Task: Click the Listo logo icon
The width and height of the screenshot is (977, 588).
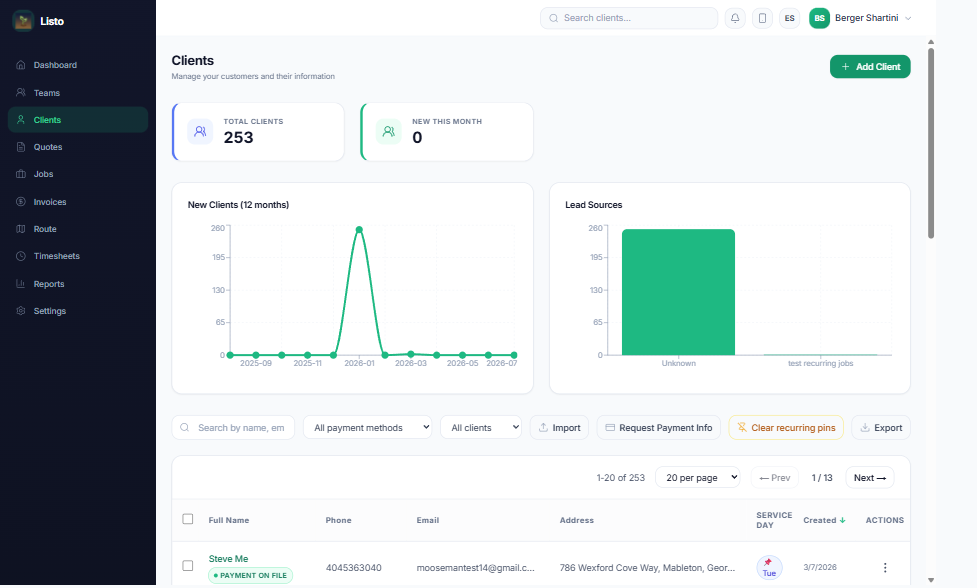Action: 23,21
